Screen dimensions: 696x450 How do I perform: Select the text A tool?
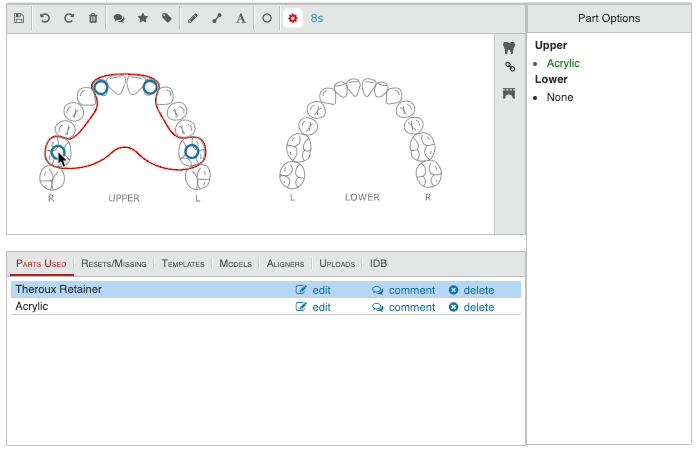pyautogui.click(x=241, y=18)
